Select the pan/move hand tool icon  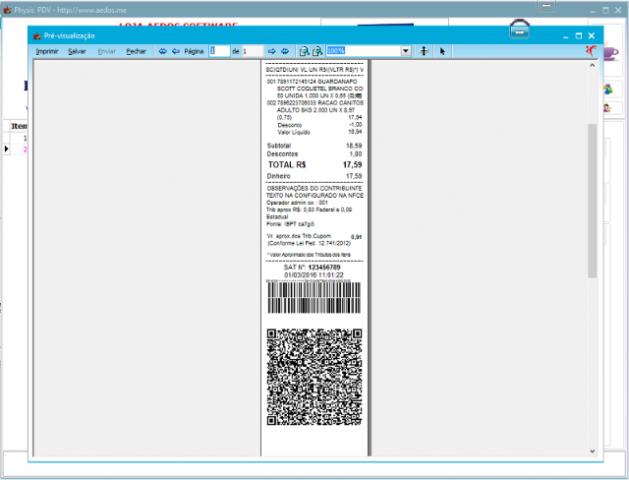point(424,51)
